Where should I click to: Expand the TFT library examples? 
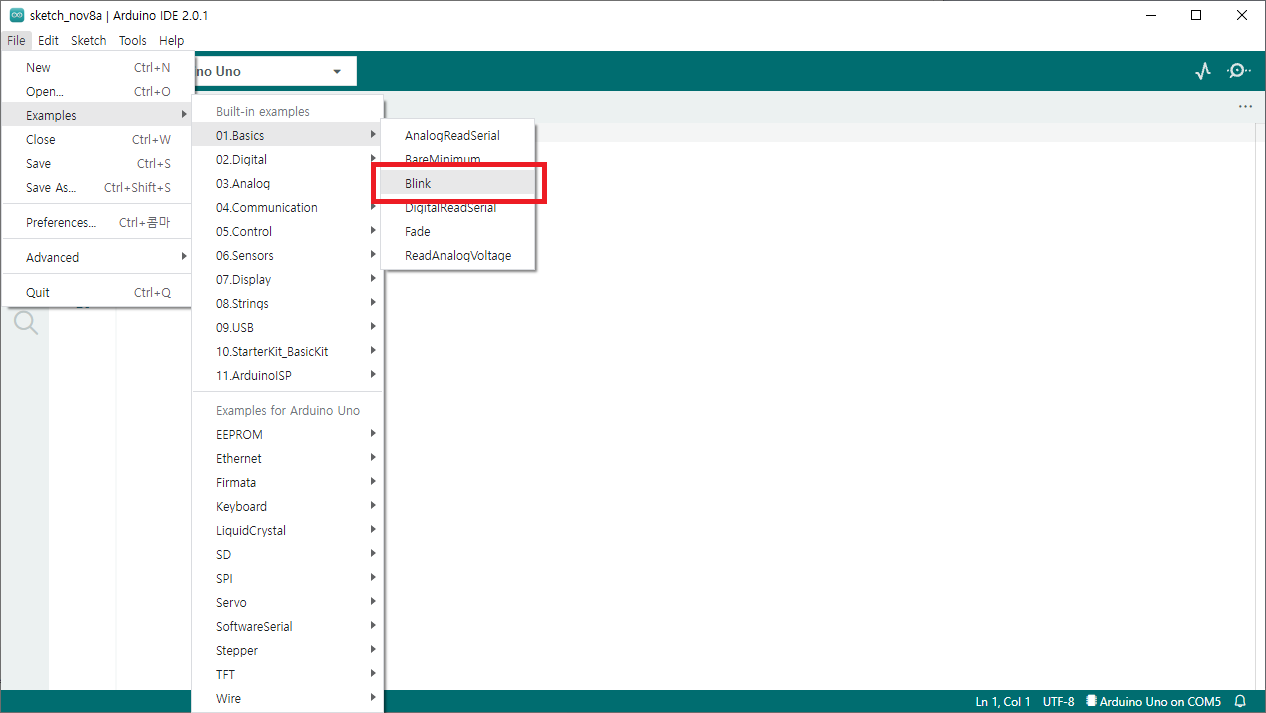tap(287, 675)
